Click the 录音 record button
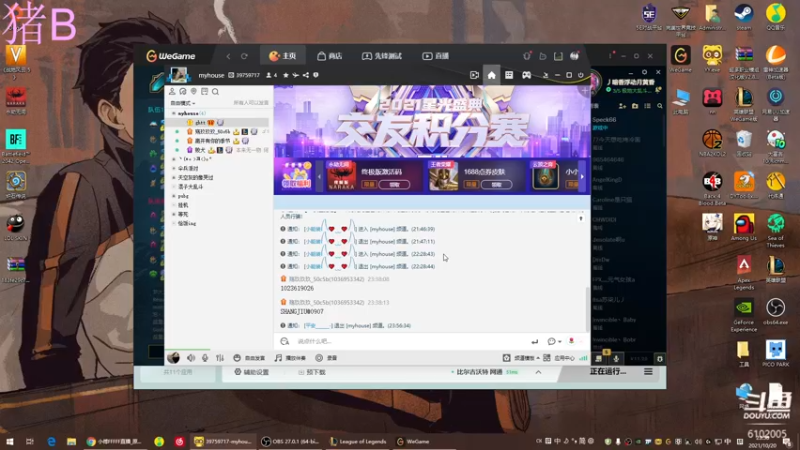 327,358
